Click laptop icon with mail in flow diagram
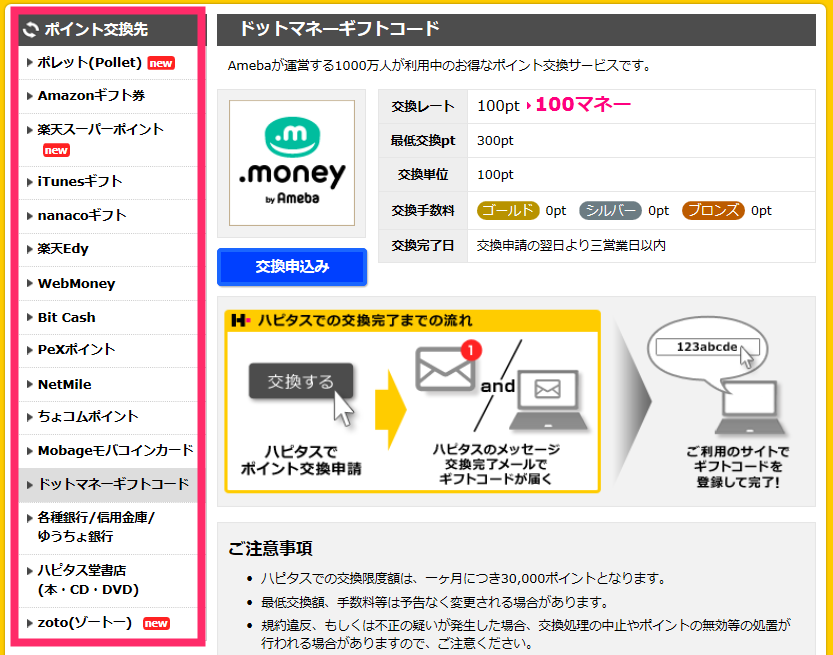 click(548, 400)
